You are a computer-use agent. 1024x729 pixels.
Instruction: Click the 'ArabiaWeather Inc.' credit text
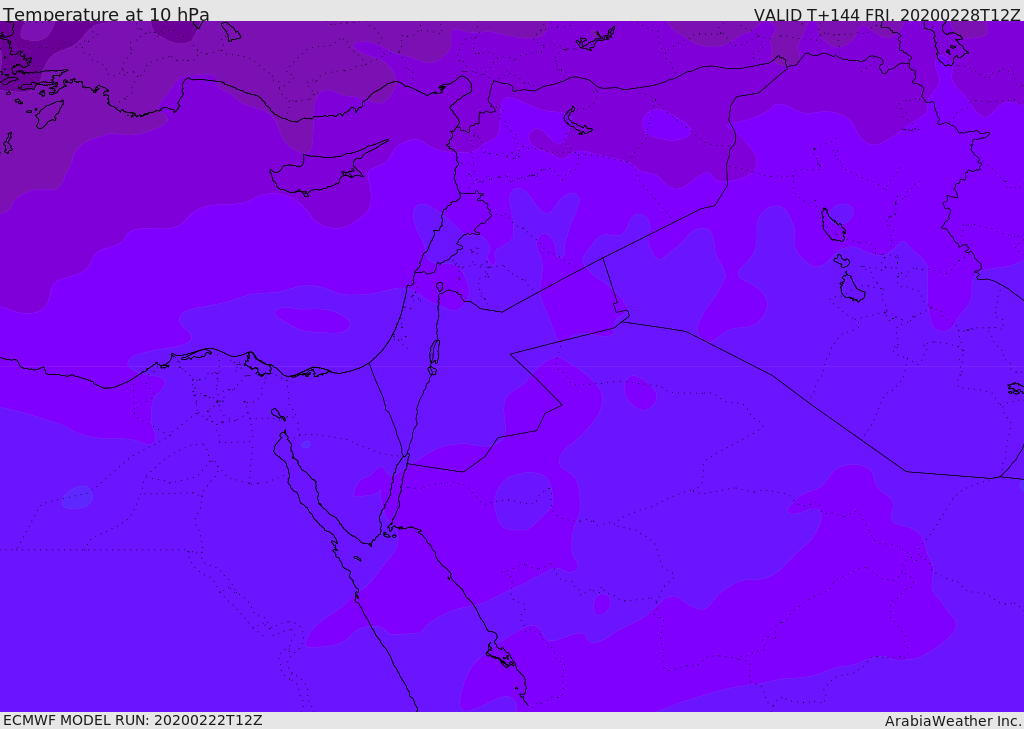(x=953, y=721)
